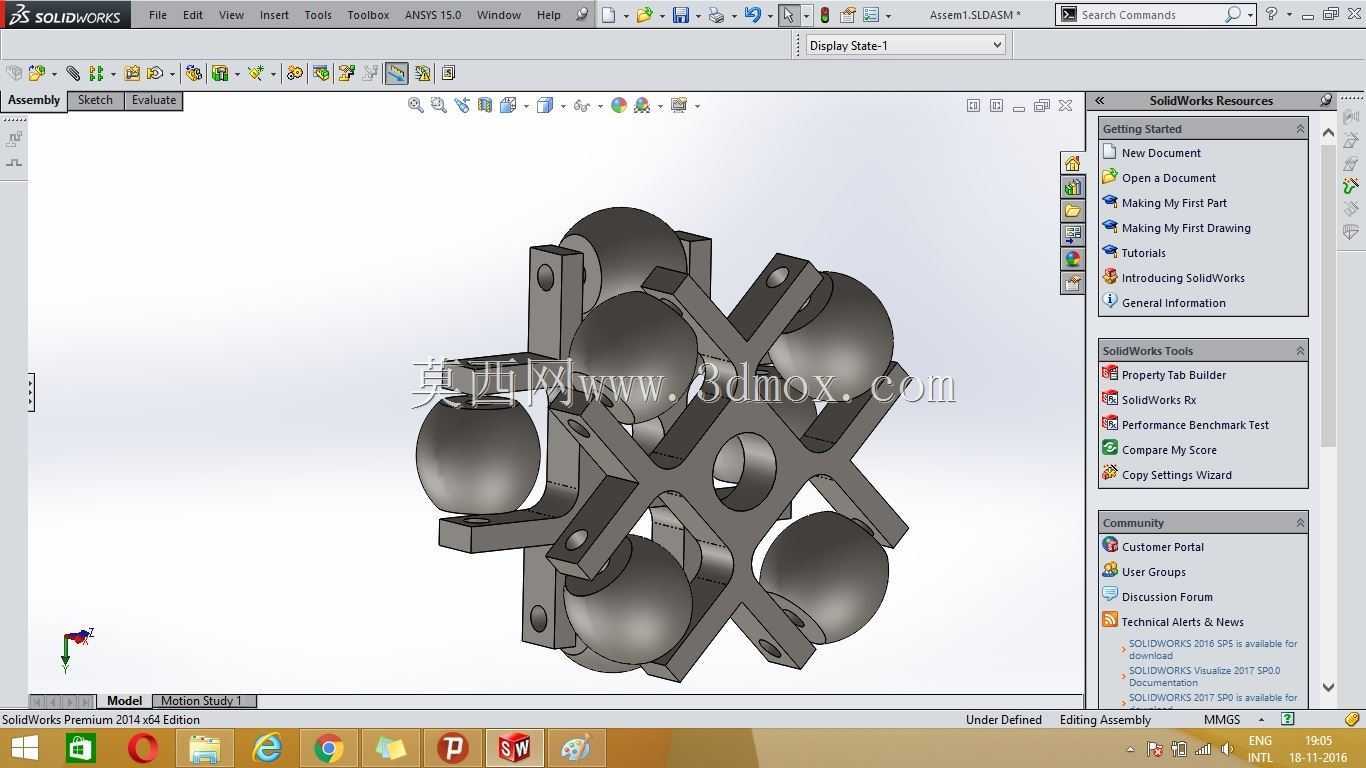Viewport: 1366px width, 768px height.
Task: Collapse the task pane with double chevron
Action: (x=1099, y=100)
